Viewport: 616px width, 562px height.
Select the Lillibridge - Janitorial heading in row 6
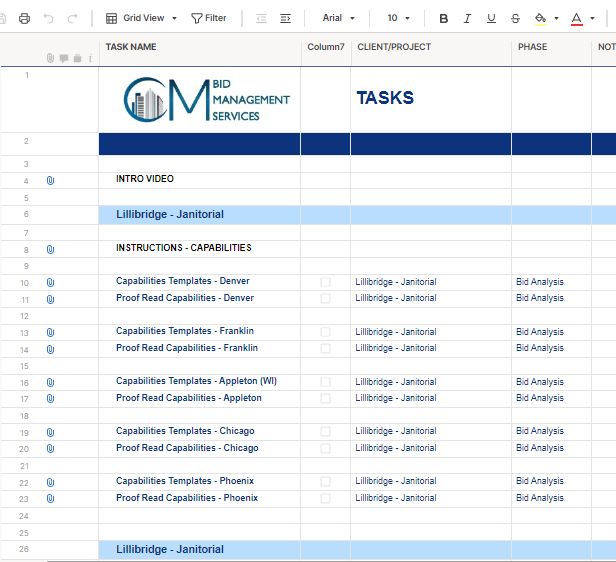(x=200, y=215)
